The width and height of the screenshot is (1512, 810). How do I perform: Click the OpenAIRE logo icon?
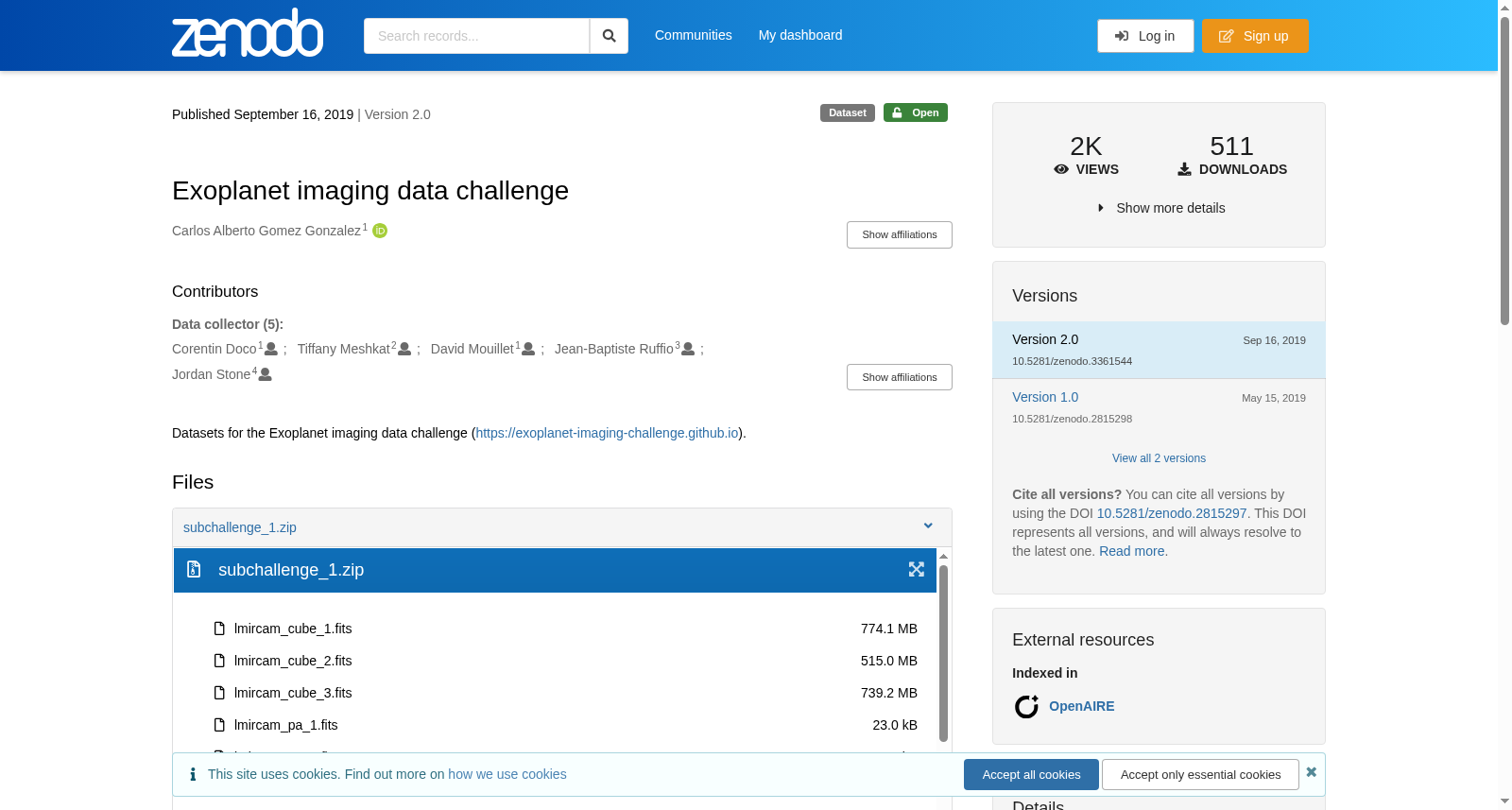pos(1026,706)
